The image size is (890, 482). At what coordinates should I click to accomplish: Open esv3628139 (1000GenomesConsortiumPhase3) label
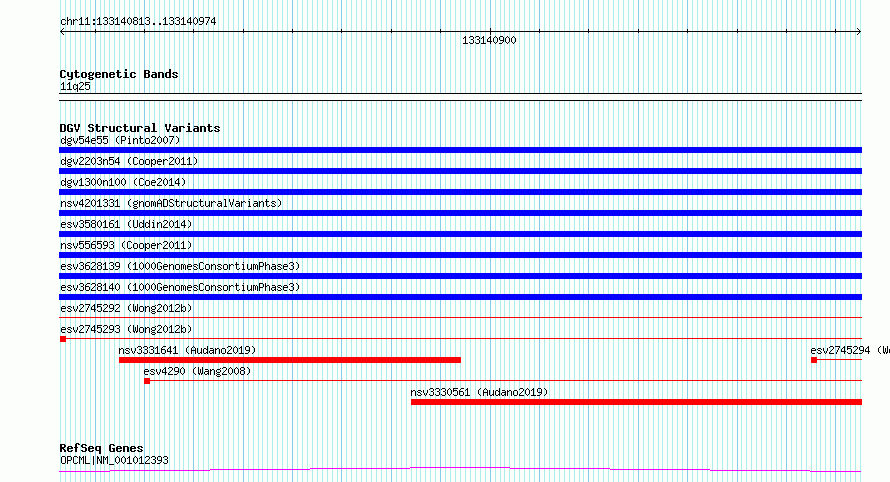pos(180,266)
